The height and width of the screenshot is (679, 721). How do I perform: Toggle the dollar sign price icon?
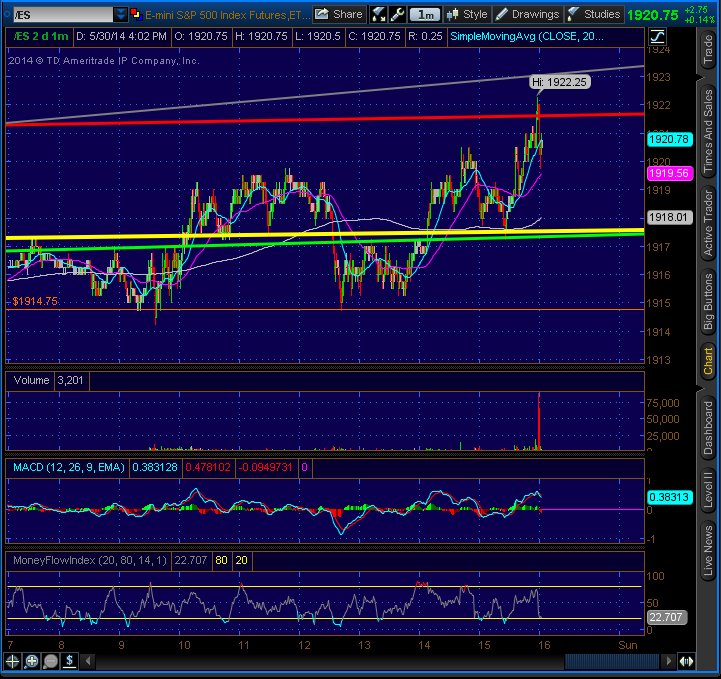pyautogui.click(x=69, y=662)
